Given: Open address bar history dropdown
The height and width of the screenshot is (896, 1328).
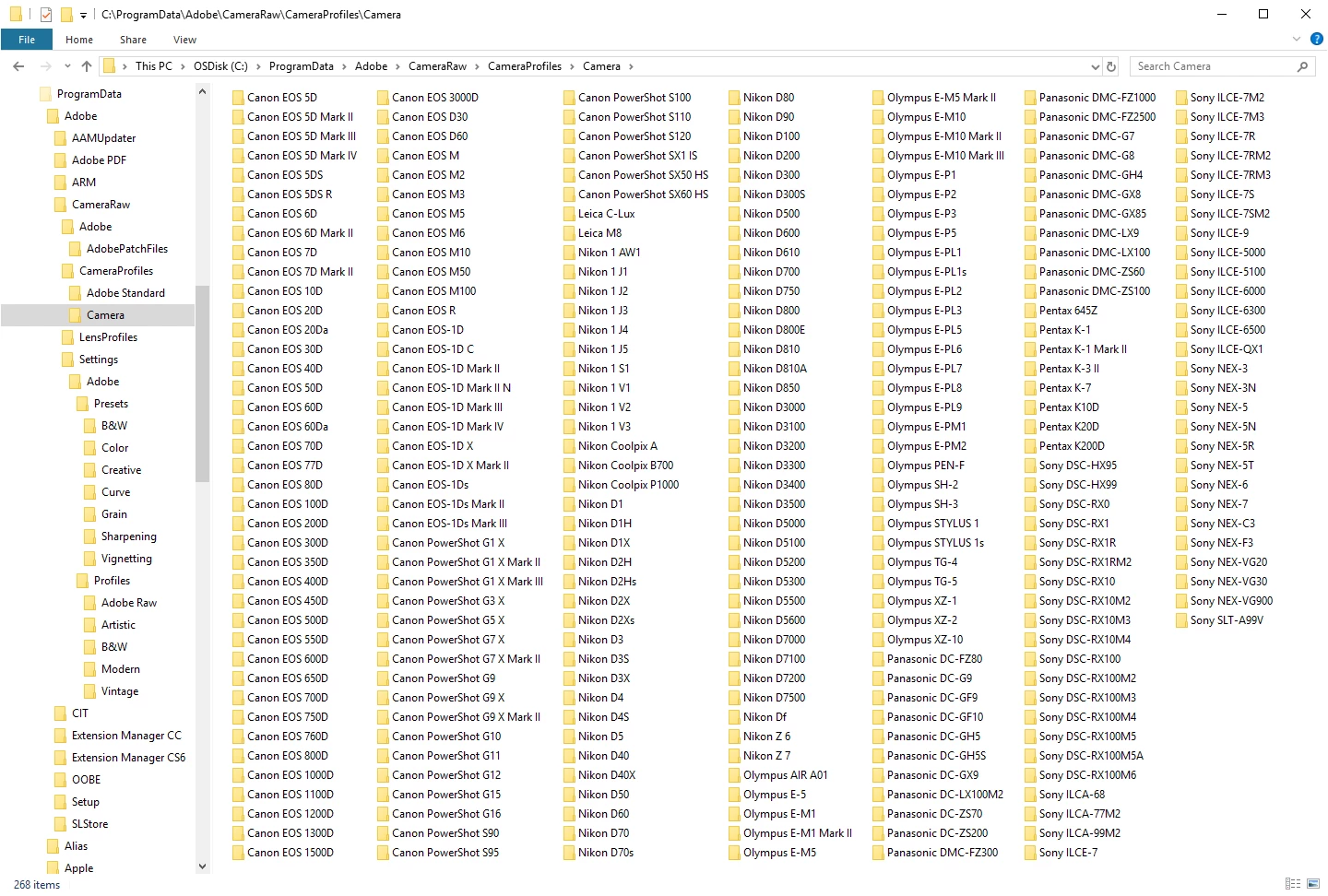Looking at the screenshot, I should click(1096, 66).
